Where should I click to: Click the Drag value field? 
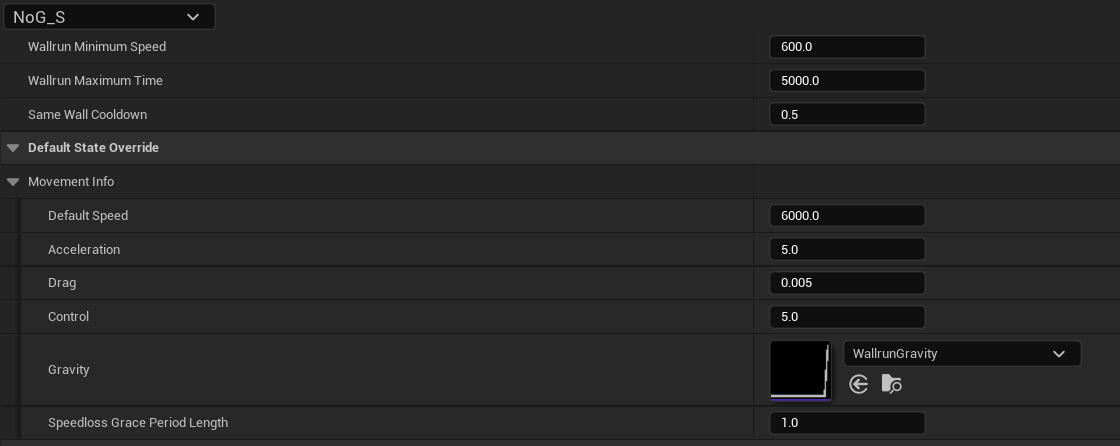(847, 283)
